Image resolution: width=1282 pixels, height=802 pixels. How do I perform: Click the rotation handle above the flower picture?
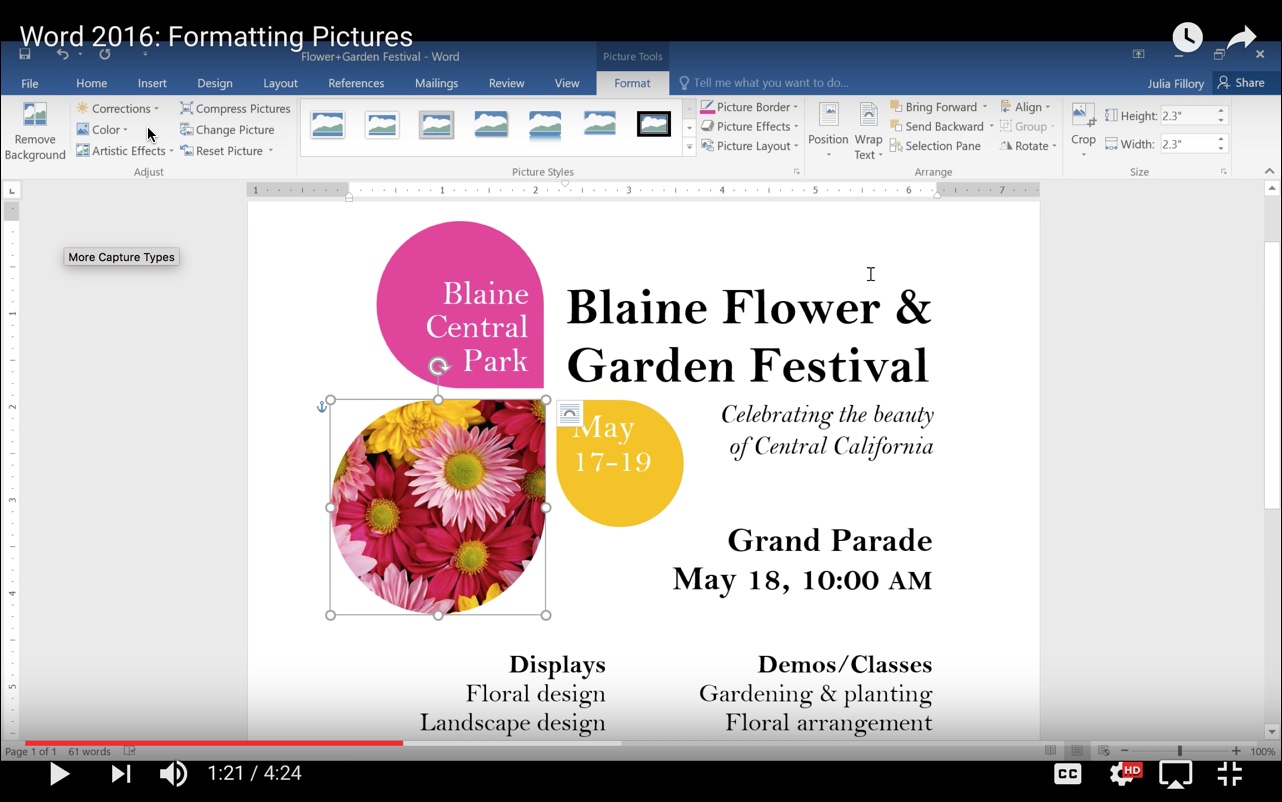point(439,367)
